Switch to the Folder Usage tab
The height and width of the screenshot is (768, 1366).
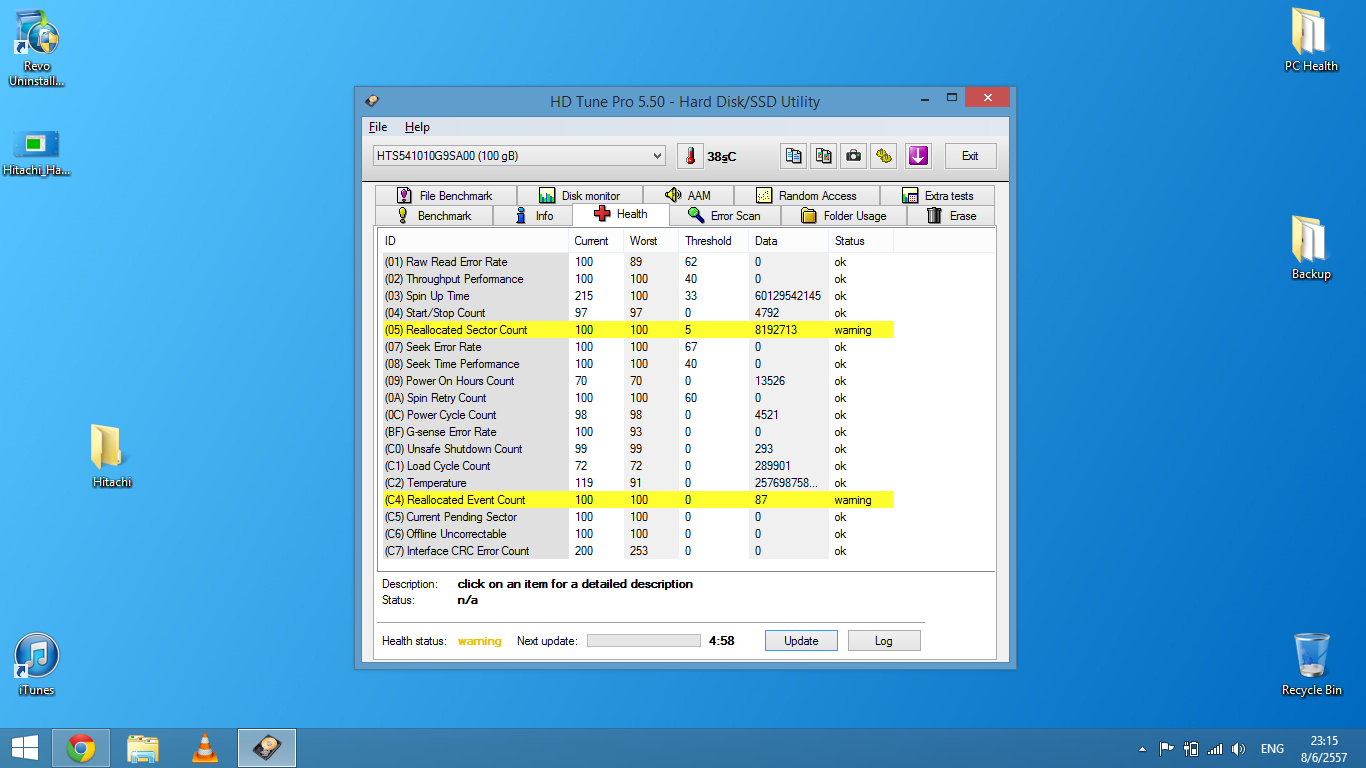(x=843, y=216)
